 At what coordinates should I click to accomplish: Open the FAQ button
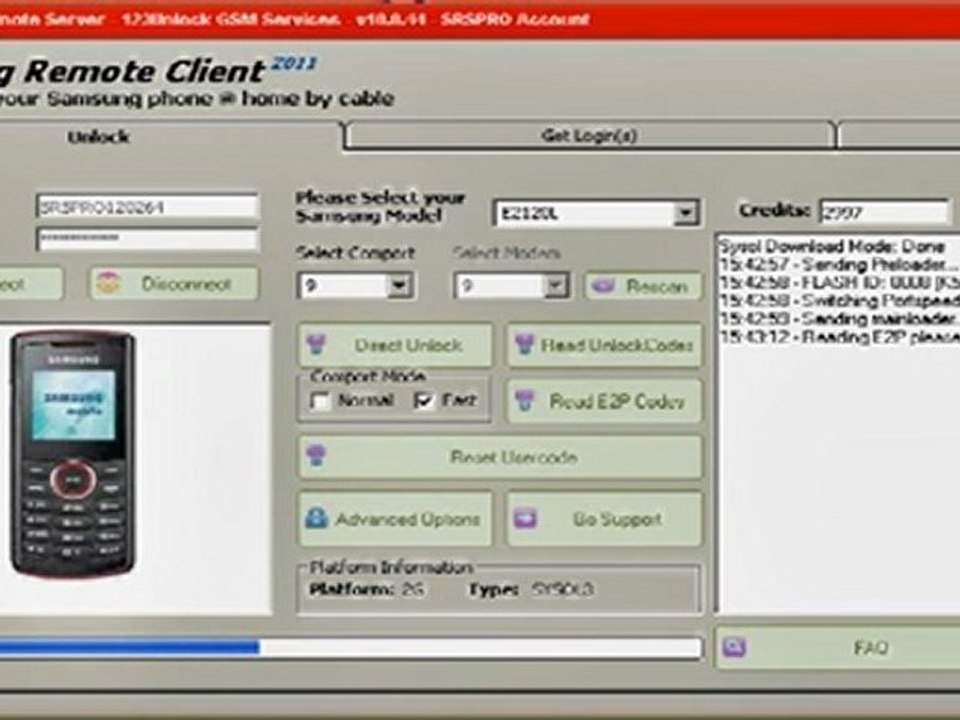click(838, 647)
